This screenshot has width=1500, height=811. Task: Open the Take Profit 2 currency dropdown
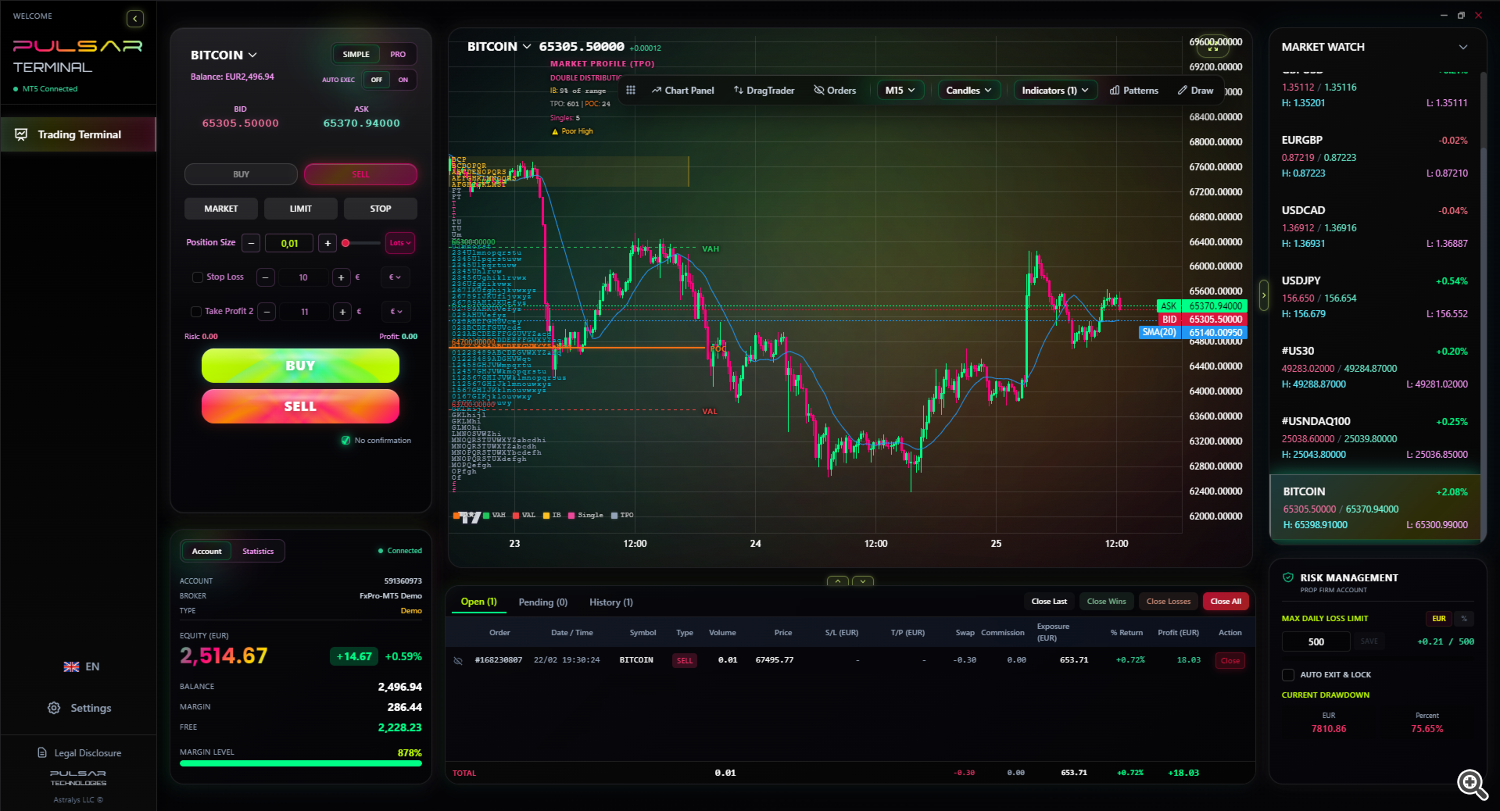397,311
